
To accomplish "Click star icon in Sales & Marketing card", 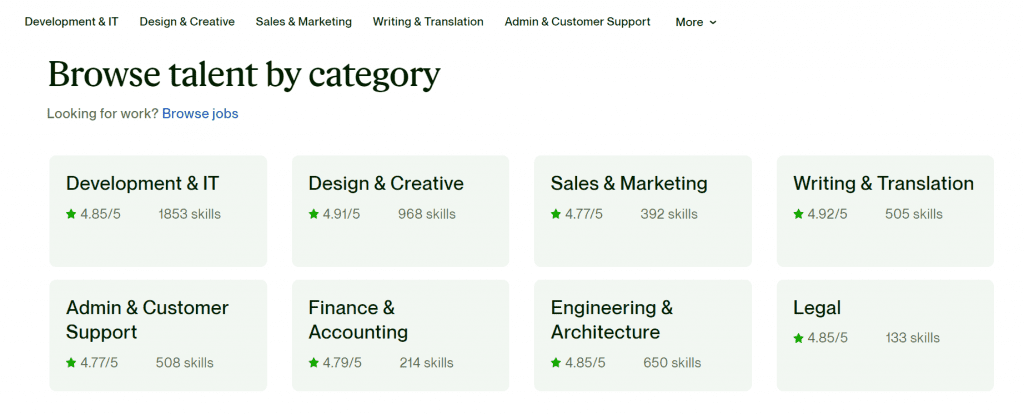I will pyautogui.click(x=556, y=214).
